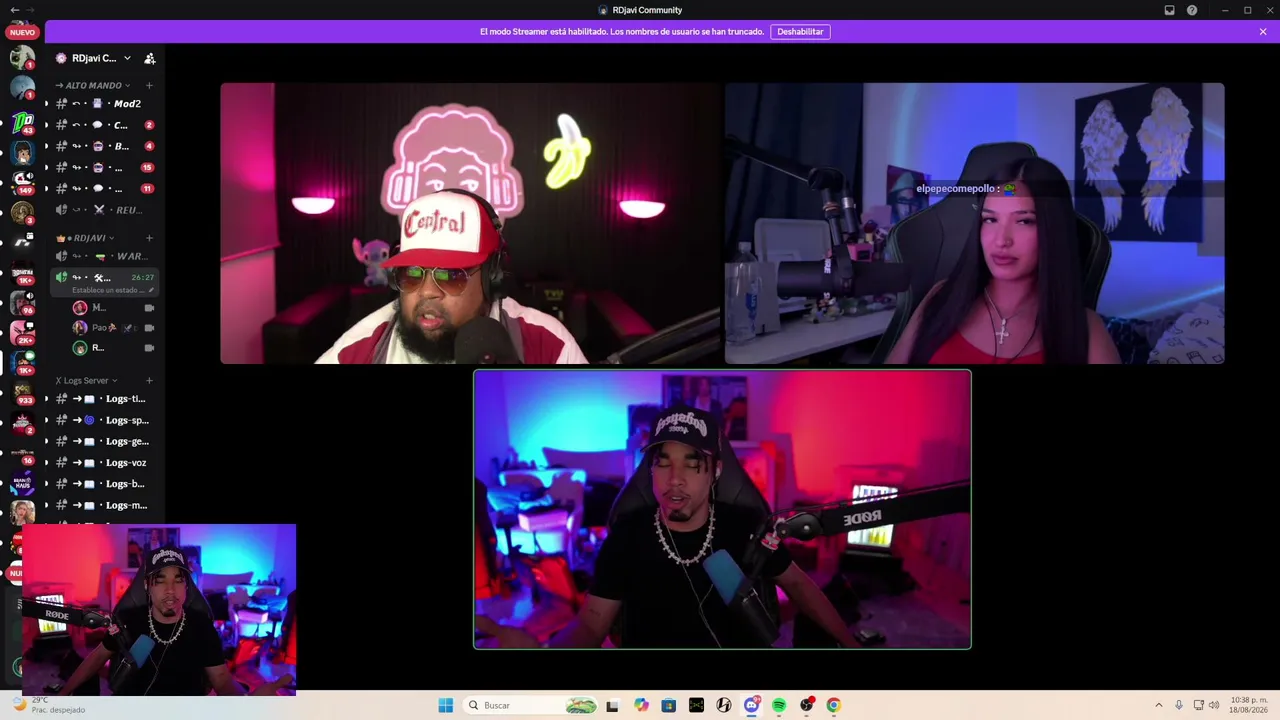Open the microphone tray icon
The image size is (1280, 720).
pos(1179,705)
